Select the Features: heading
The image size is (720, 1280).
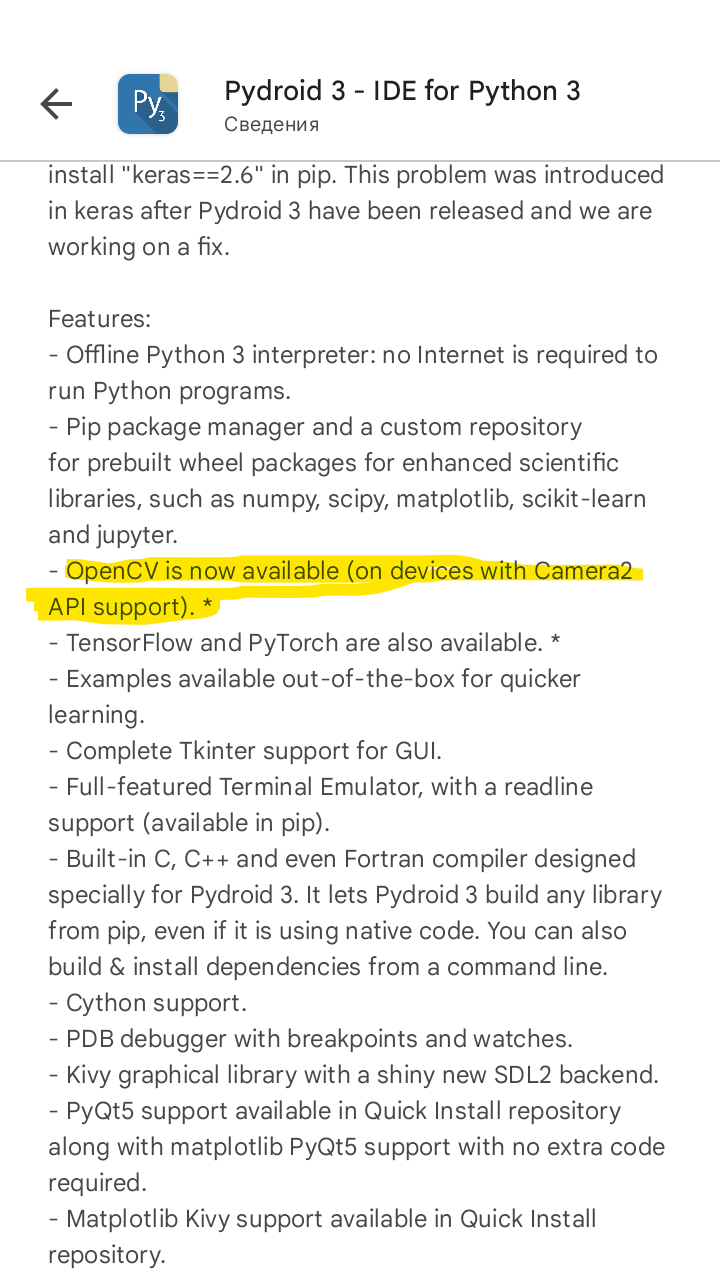point(99,319)
